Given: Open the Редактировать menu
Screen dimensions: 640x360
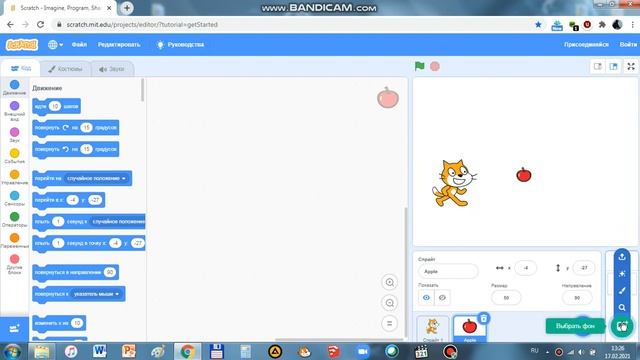Looking at the screenshot, I should 119,44.
